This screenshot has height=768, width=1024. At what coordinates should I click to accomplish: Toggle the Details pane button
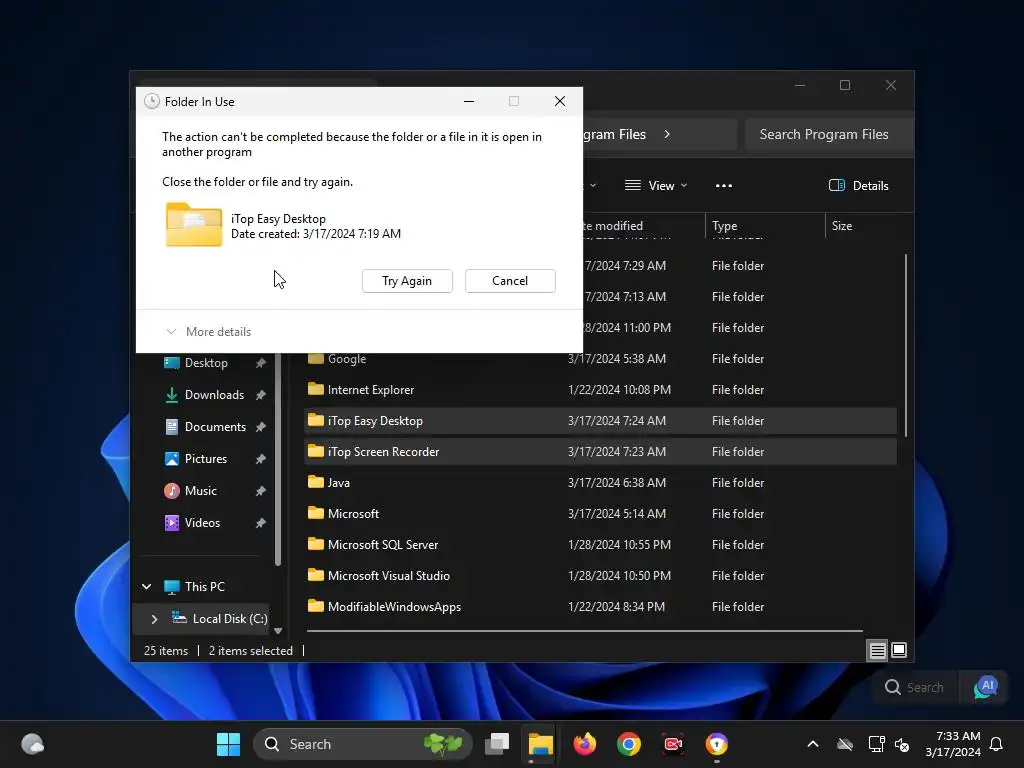[x=858, y=185]
